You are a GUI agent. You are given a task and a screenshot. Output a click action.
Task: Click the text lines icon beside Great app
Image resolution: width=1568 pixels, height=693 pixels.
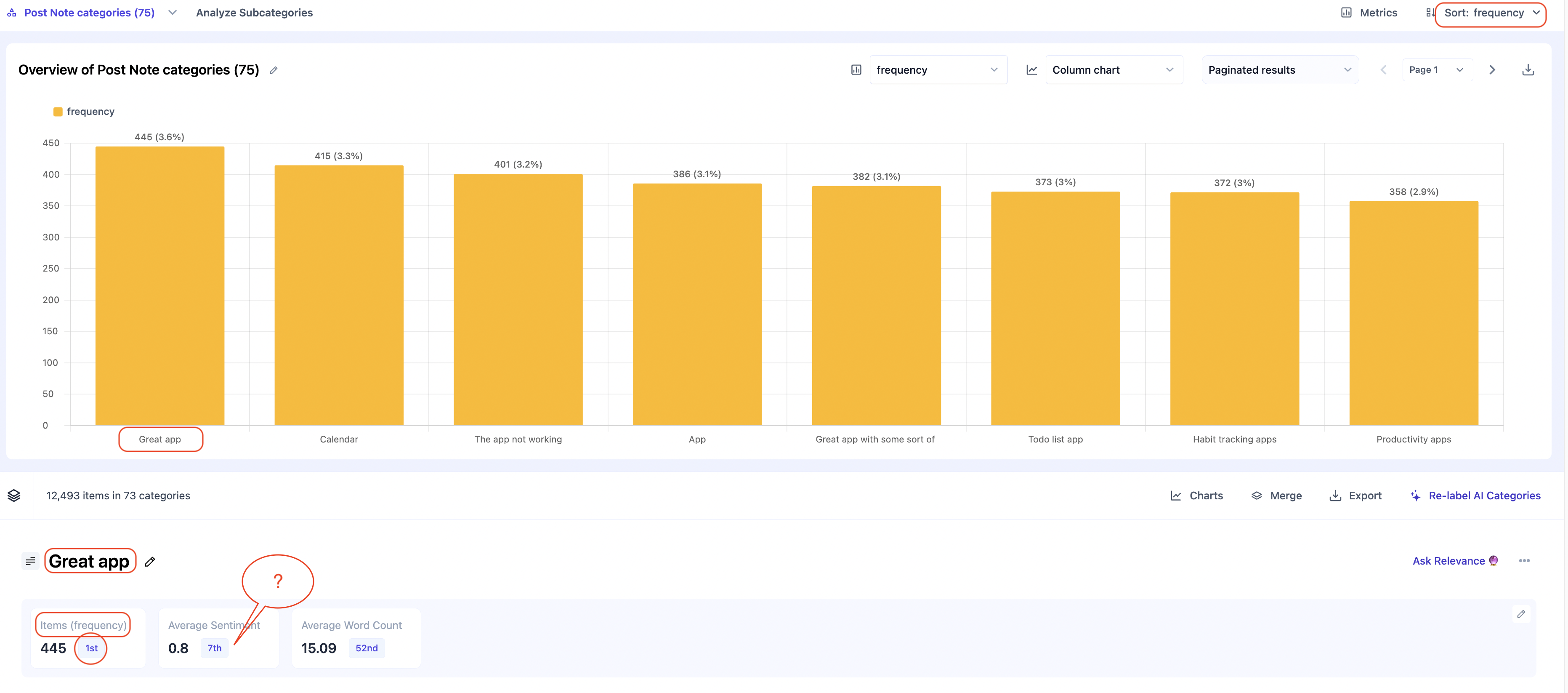coord(30,561)
